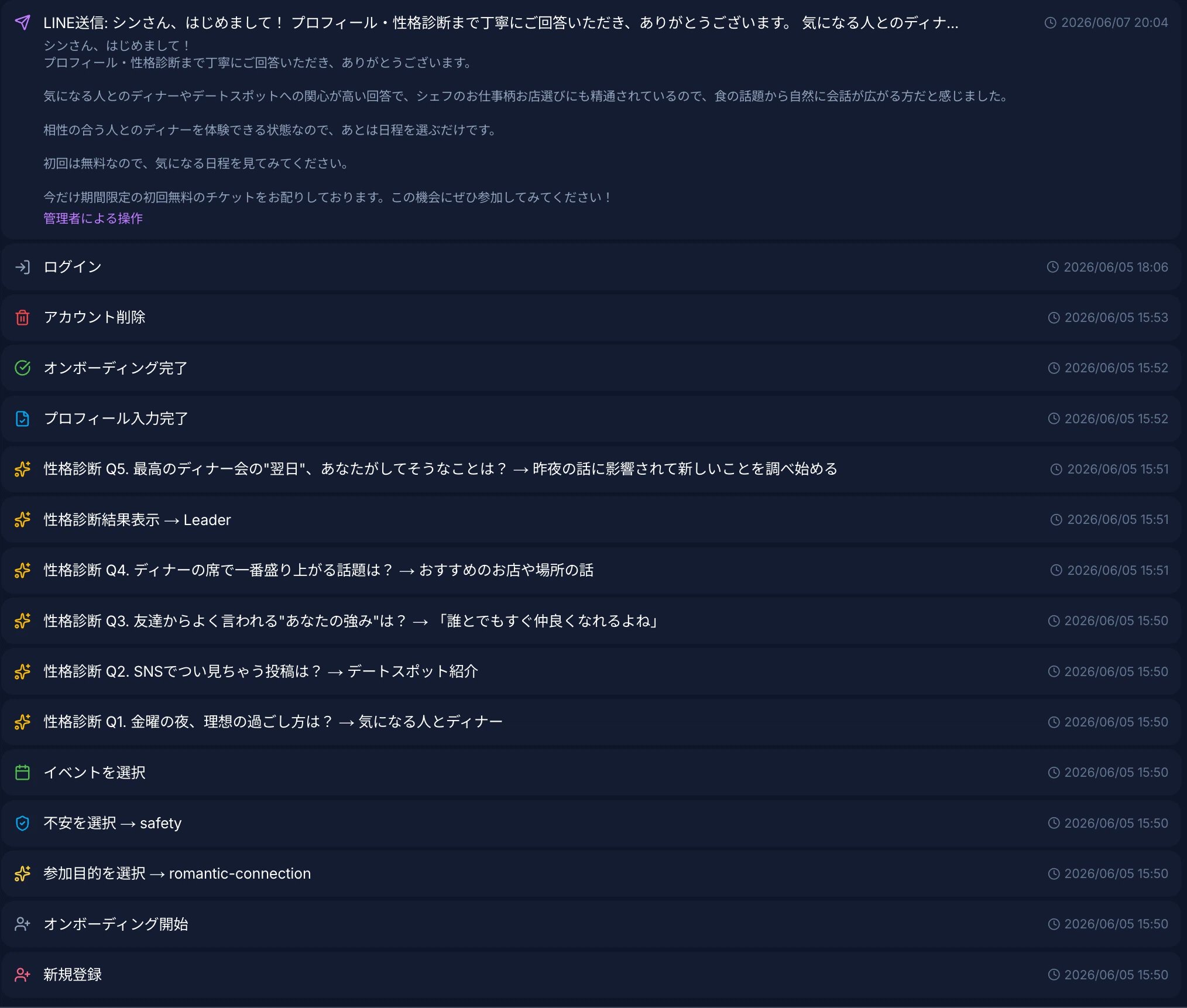Click the purple 管理者による操作 link
Viewport: 1187px width, 1008px height.
pos(93,218)
